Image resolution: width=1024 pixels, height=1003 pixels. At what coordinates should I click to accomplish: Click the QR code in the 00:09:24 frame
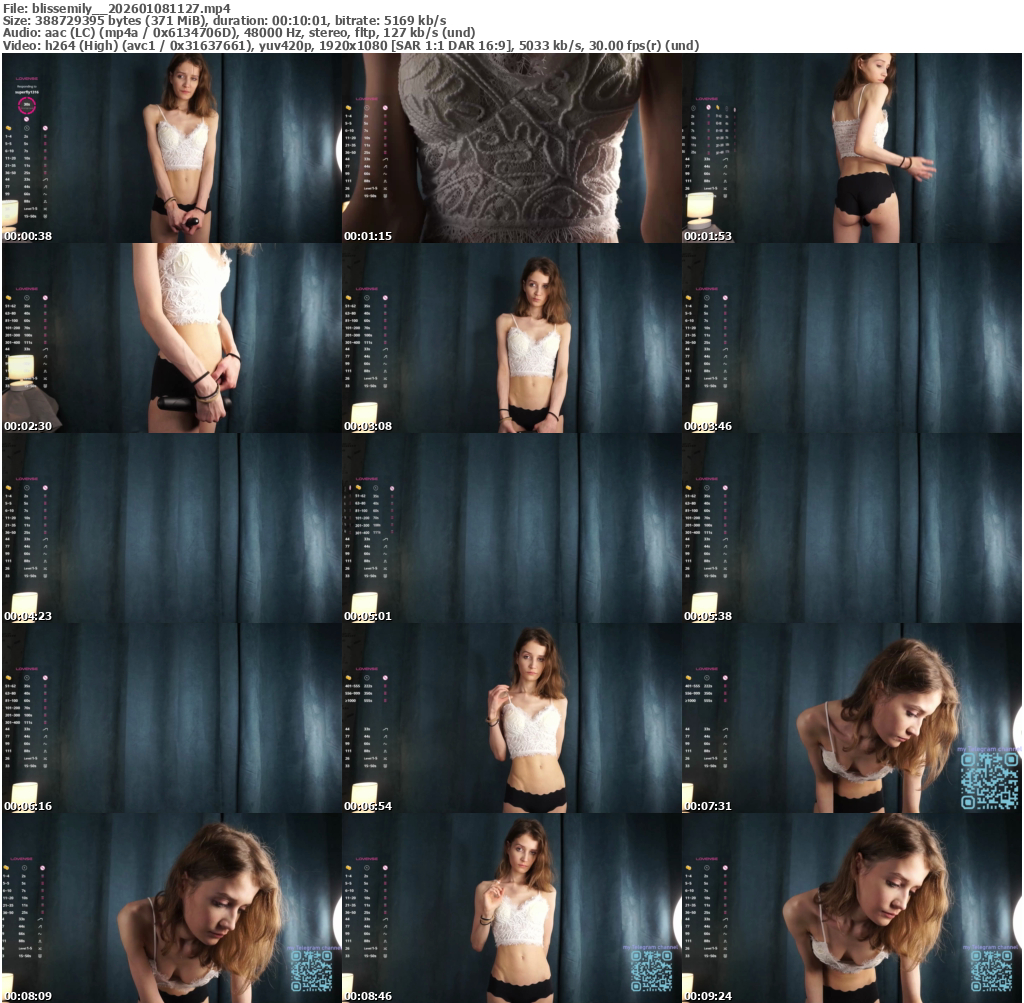pos(990,970)
